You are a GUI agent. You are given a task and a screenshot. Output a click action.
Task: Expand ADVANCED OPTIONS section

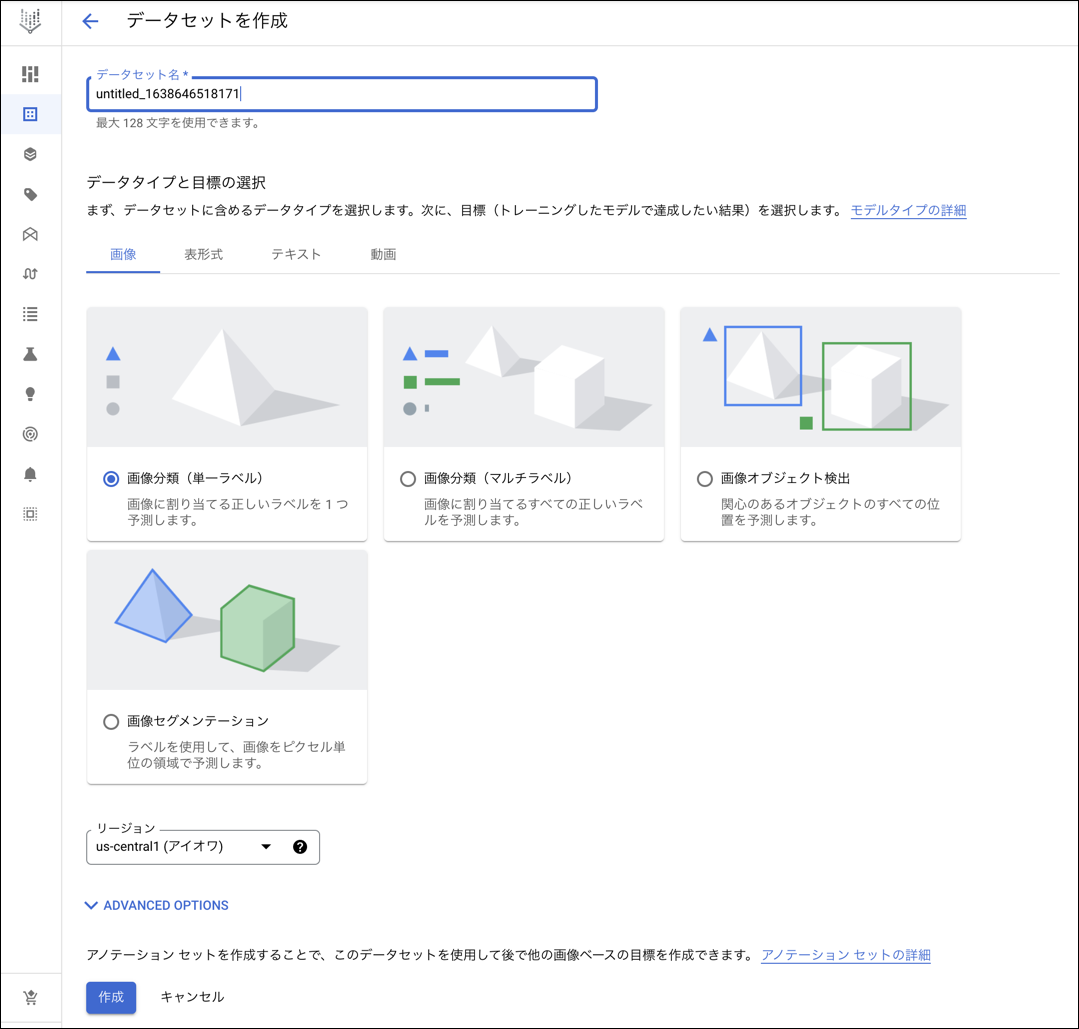pos(157,906)
